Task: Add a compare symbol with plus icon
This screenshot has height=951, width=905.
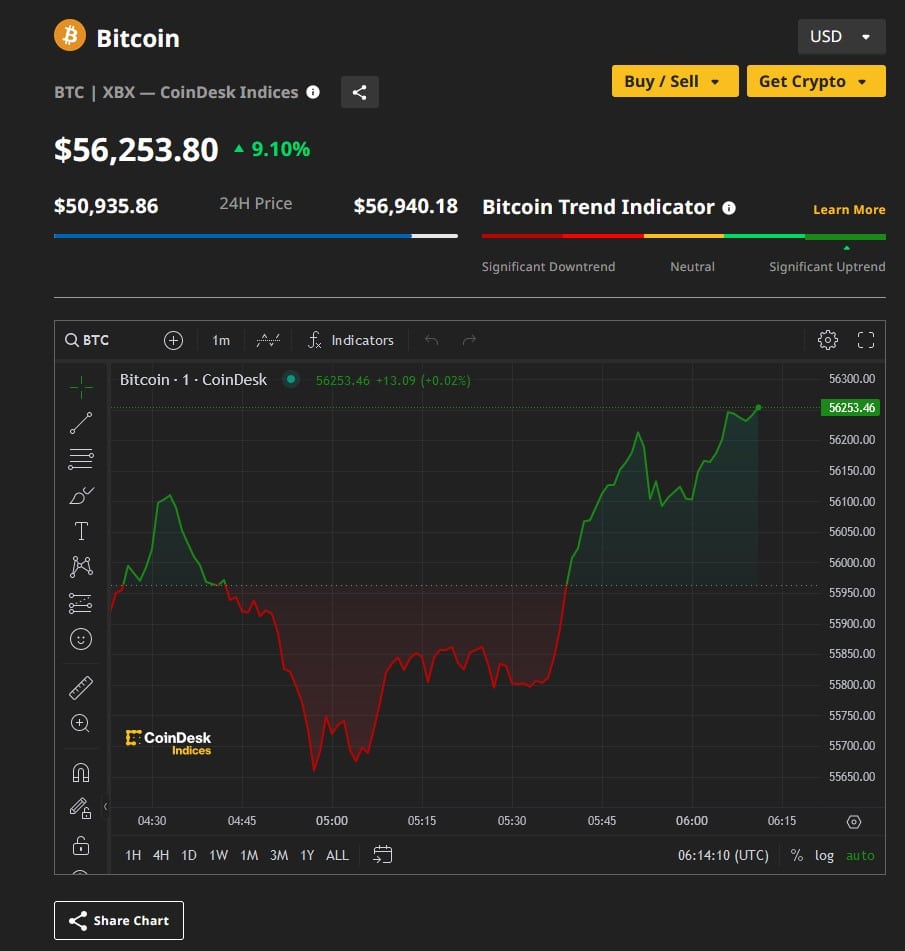Action: 173,340
